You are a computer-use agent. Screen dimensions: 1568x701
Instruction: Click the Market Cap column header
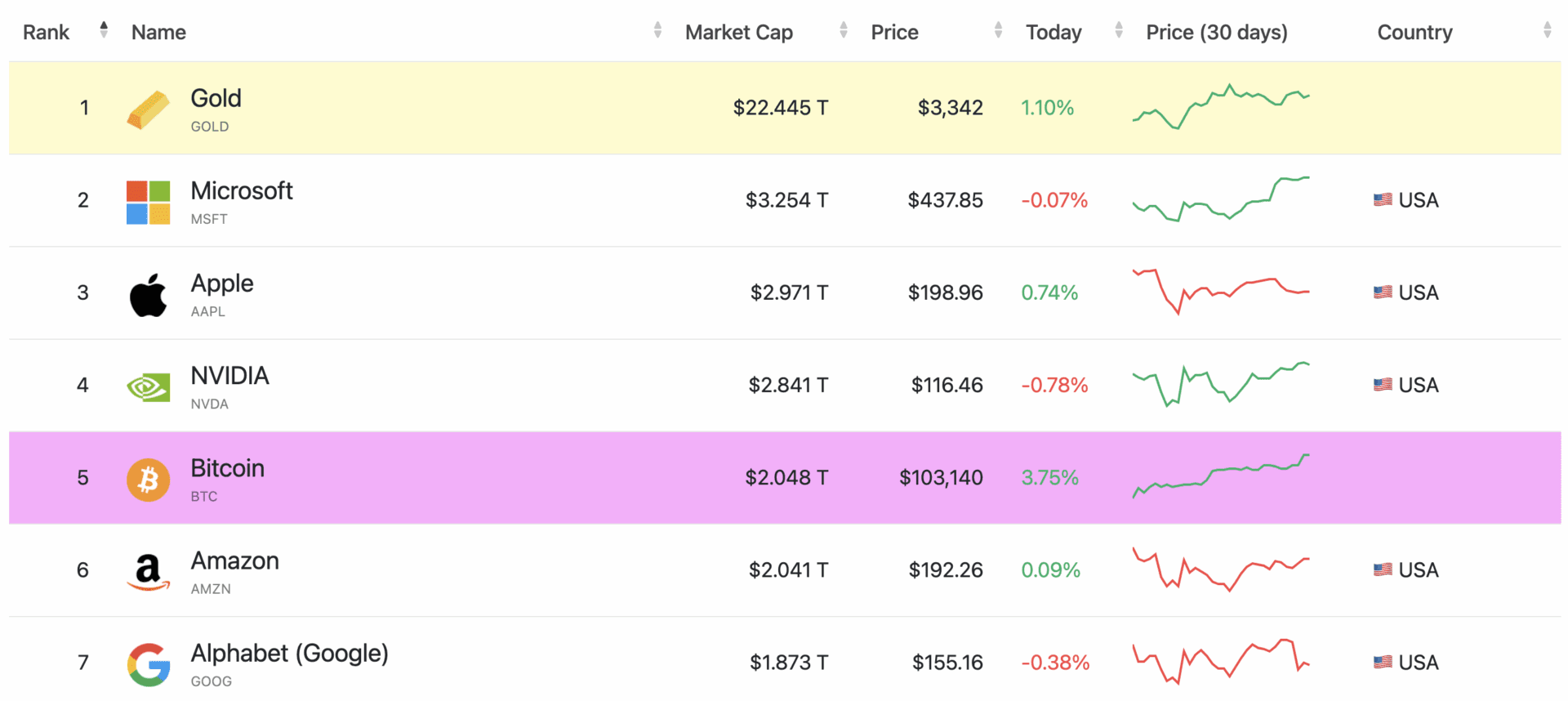coord(739,33)
